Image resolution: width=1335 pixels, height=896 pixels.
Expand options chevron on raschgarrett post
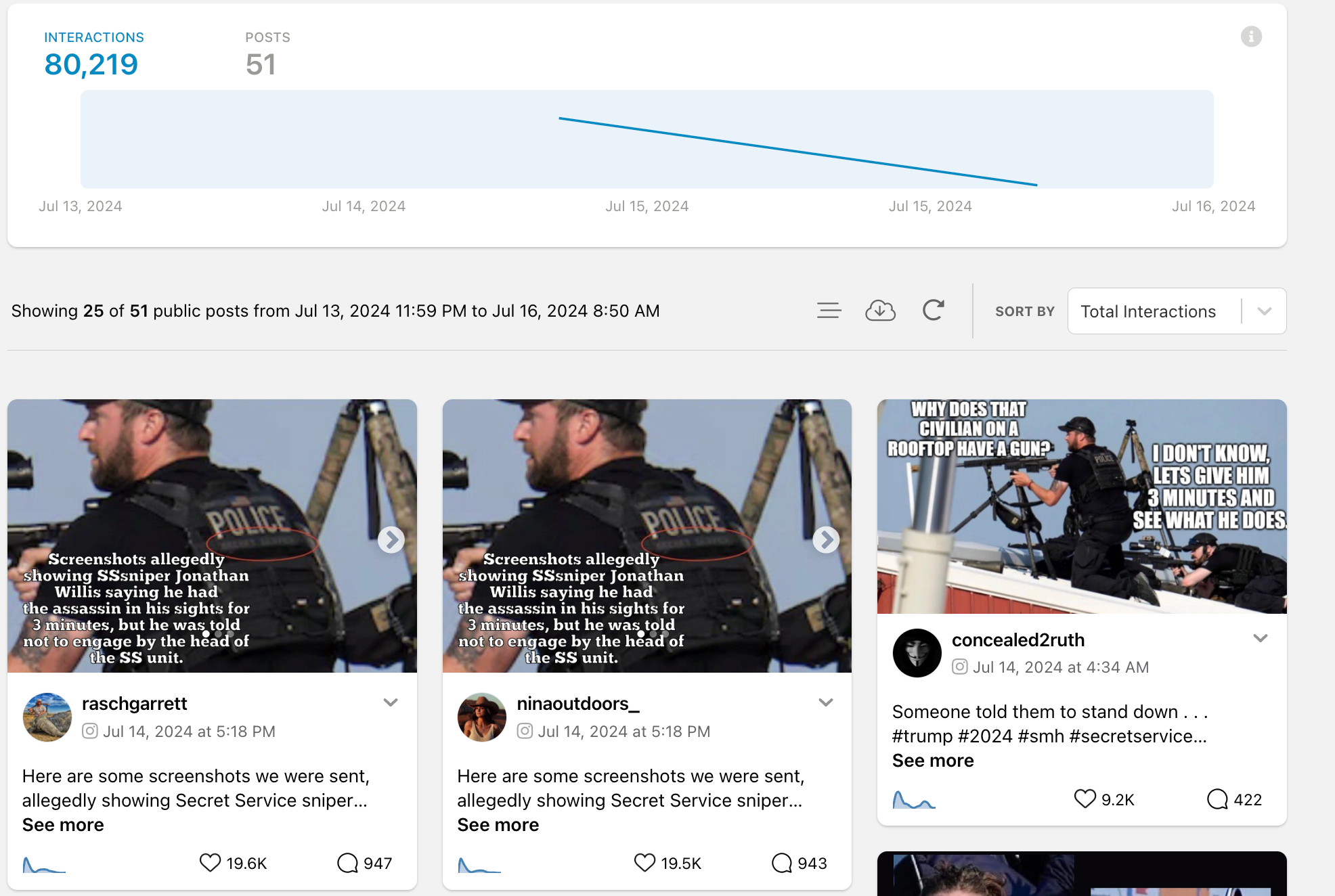click(x=391, y=702)
